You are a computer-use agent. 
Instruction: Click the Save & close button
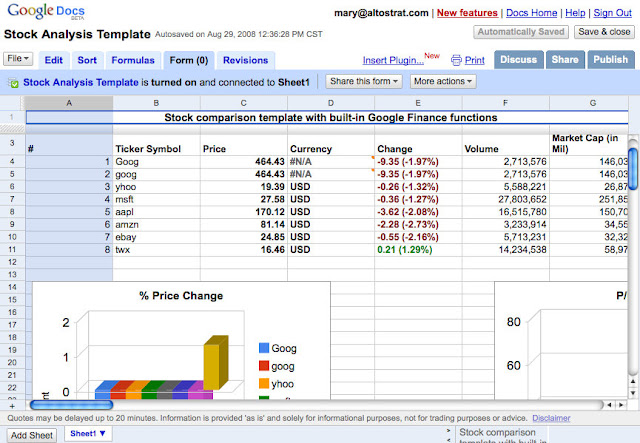point(603,32)
